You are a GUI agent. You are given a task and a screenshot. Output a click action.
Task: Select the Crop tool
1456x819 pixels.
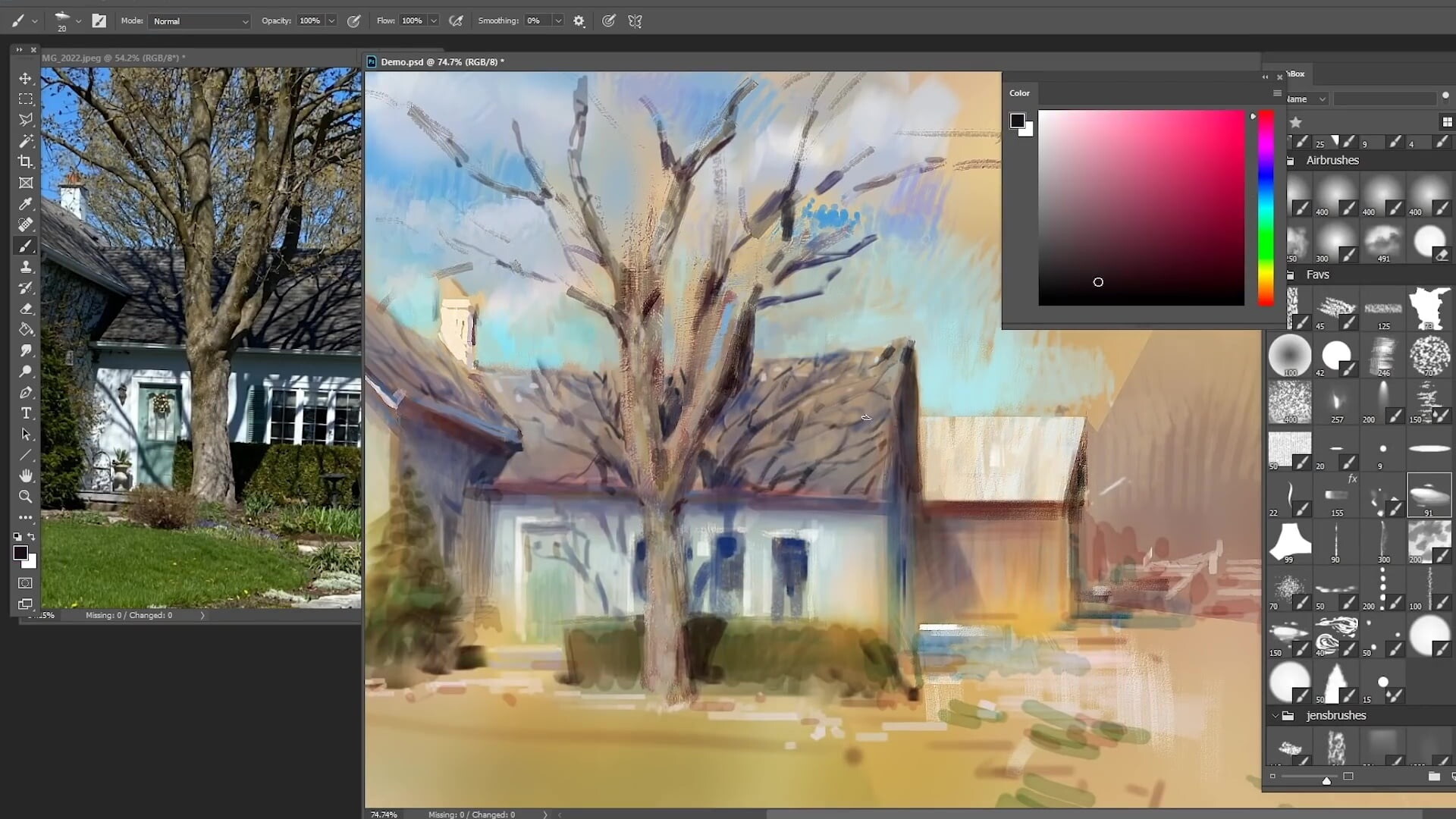(x=26, y=162)
